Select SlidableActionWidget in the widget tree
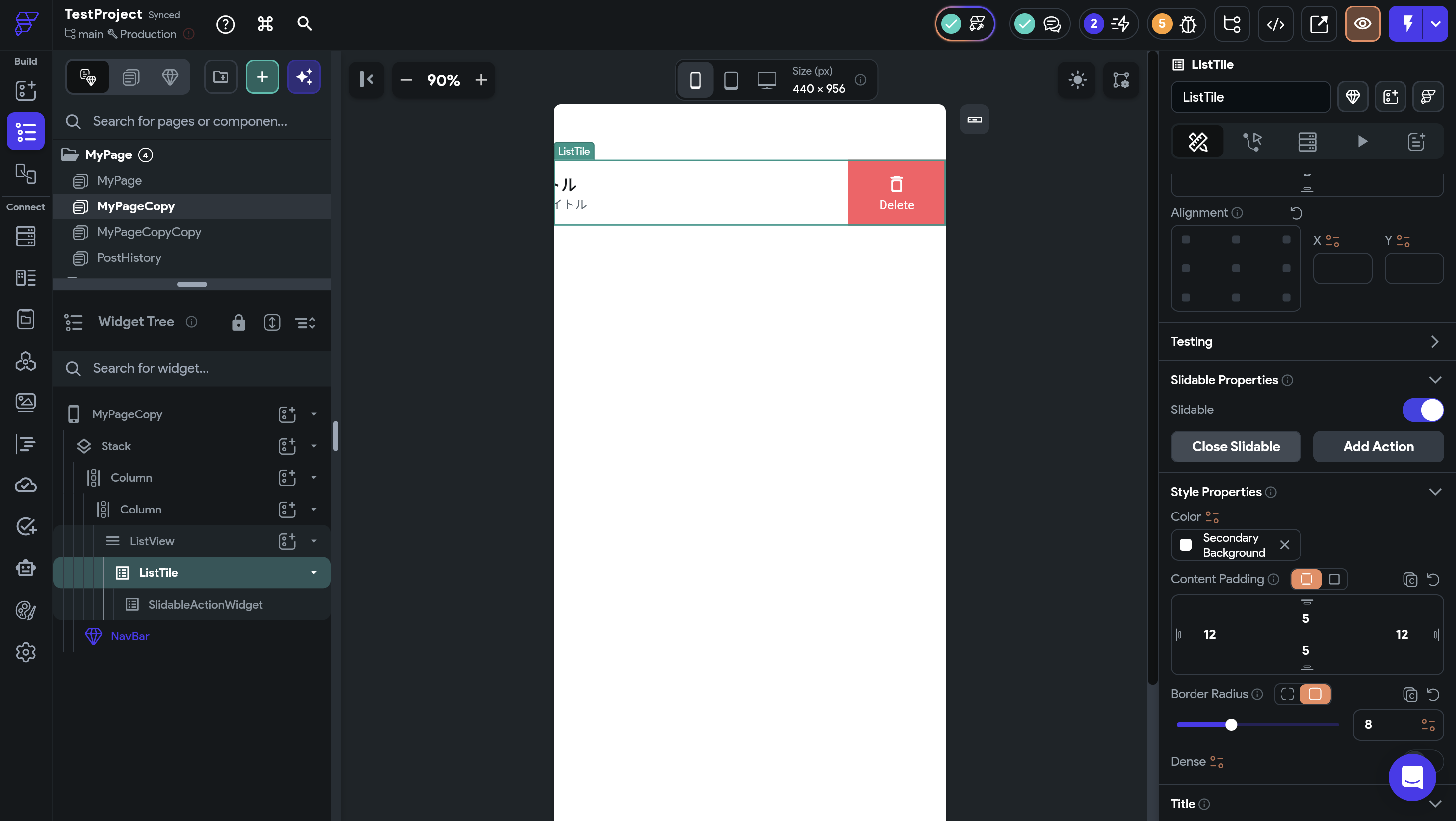The image size is (1456, 821). tap(205, 604)
